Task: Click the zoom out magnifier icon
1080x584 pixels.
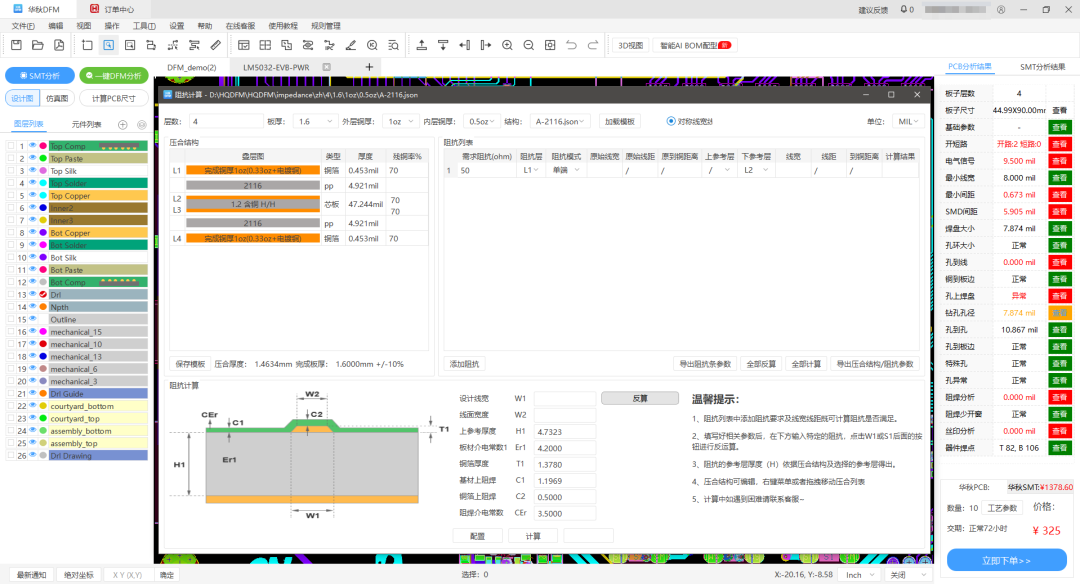Action: point(528,45)
